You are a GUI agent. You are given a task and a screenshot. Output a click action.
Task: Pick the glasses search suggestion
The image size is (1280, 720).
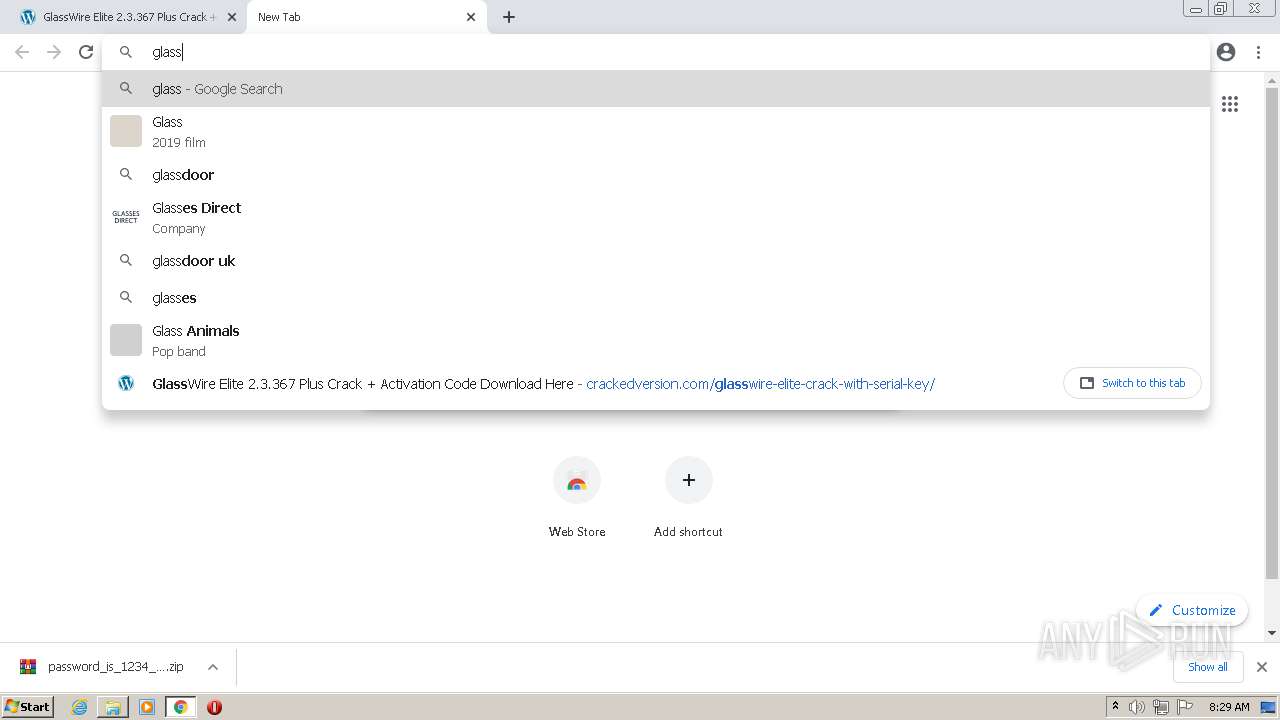pos(655,297)
